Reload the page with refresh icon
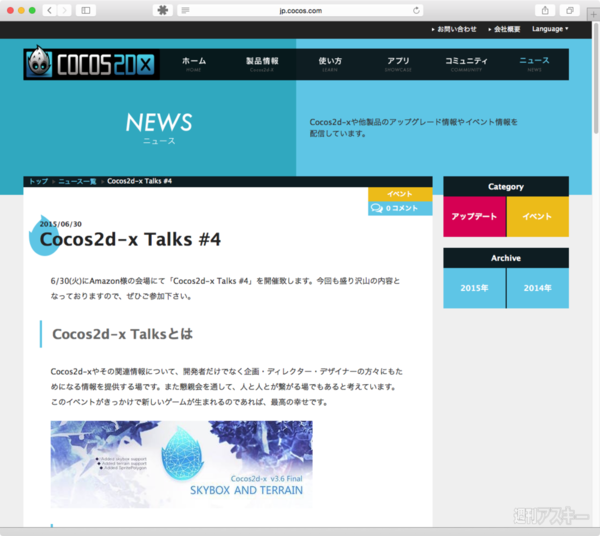Image resolution: width=600 pixels, height=536 pixels. tap(416, 10)
